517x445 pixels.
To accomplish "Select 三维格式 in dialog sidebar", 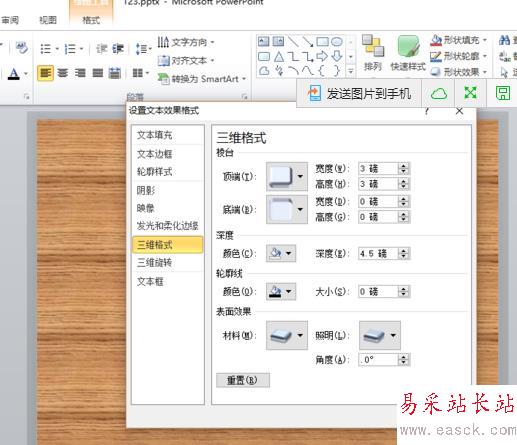I will coord(168,245).
